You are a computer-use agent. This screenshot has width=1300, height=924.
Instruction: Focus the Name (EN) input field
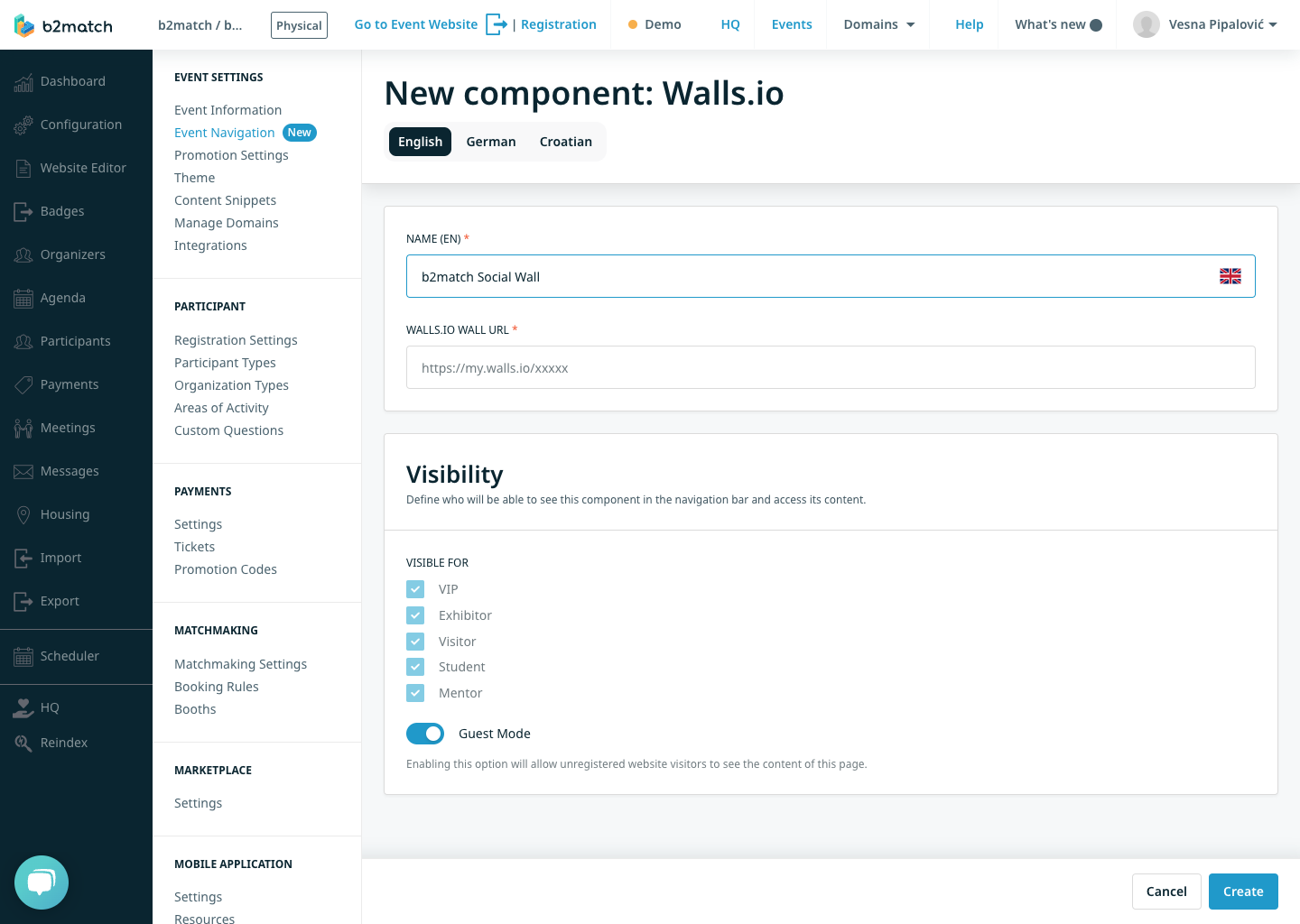click(x=831, y=276)
